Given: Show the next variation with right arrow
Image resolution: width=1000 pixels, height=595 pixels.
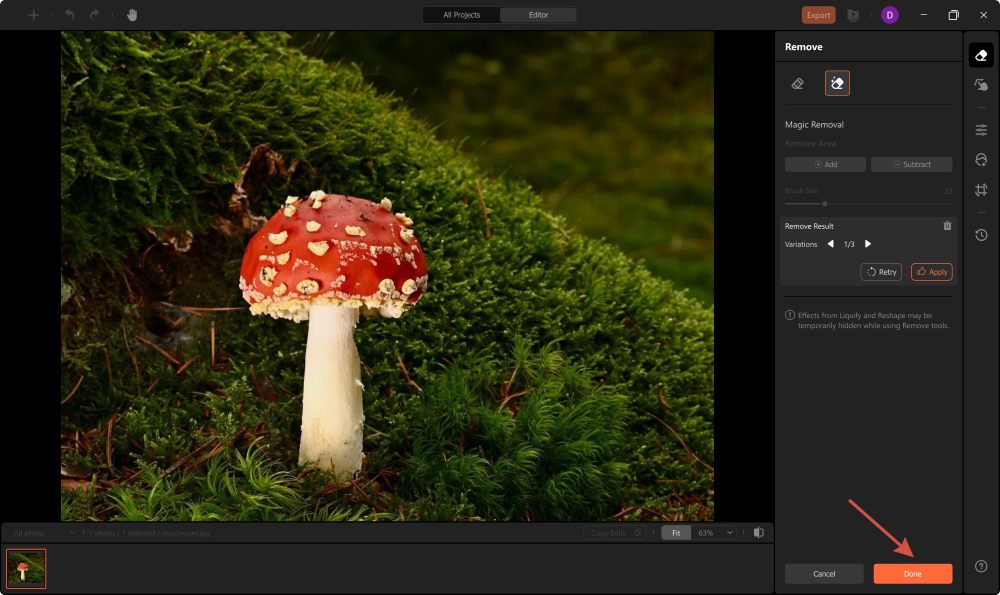Looking at the screenshot, I should coord(866,243).
